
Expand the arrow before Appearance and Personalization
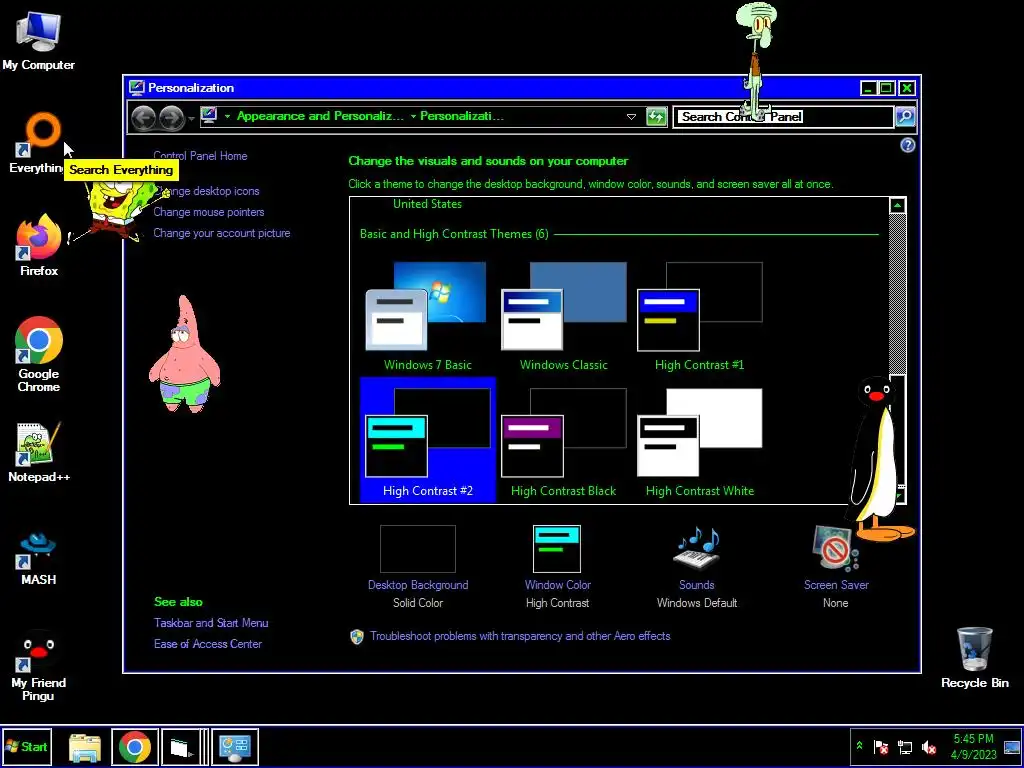[x=227, y=116]
